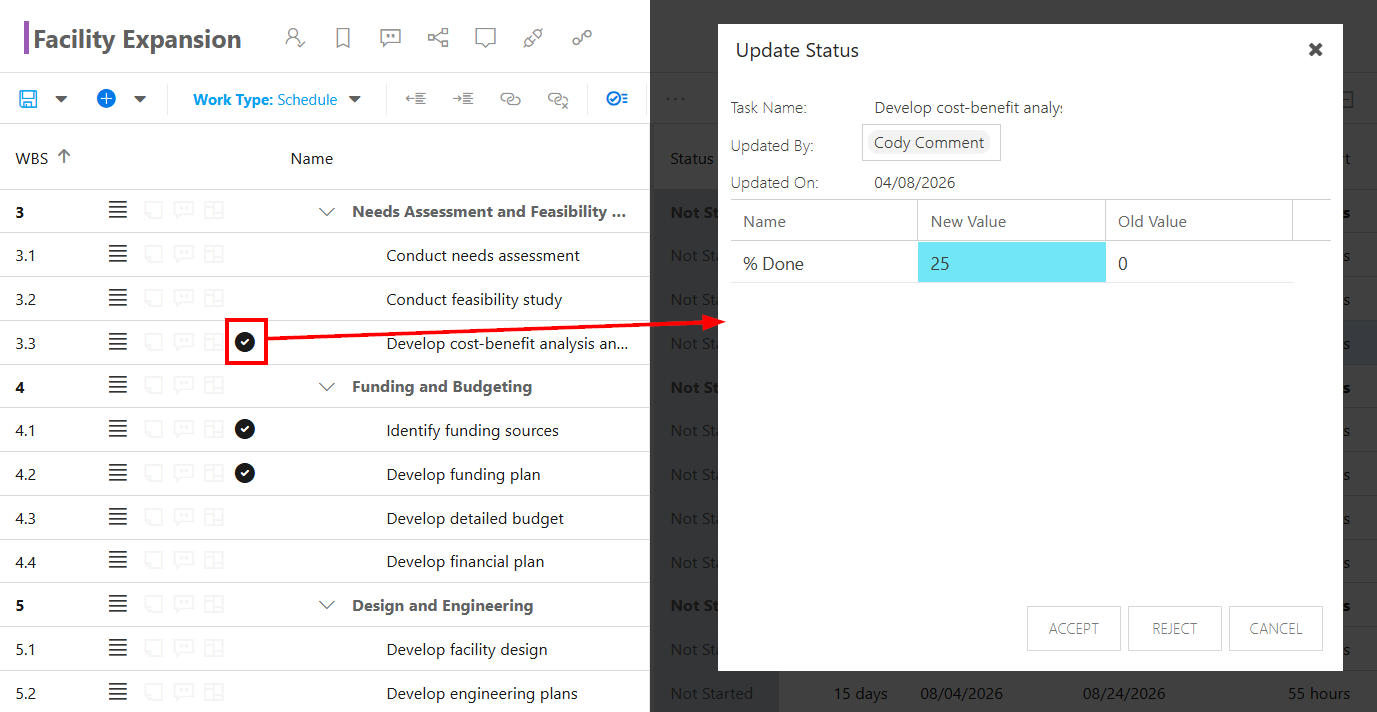Select the Conduct needs assessment task
Screen dimensions: 1377x712
pos(483,255)
